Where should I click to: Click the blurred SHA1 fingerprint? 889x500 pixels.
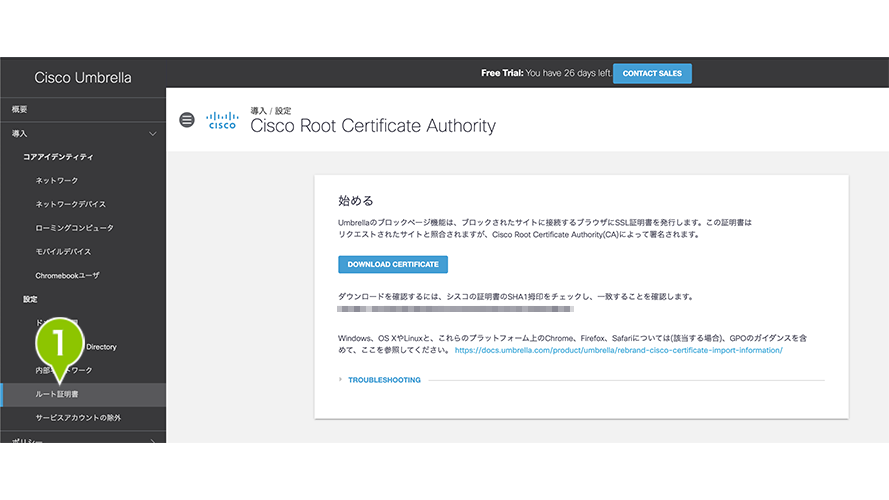click(455, 309)
